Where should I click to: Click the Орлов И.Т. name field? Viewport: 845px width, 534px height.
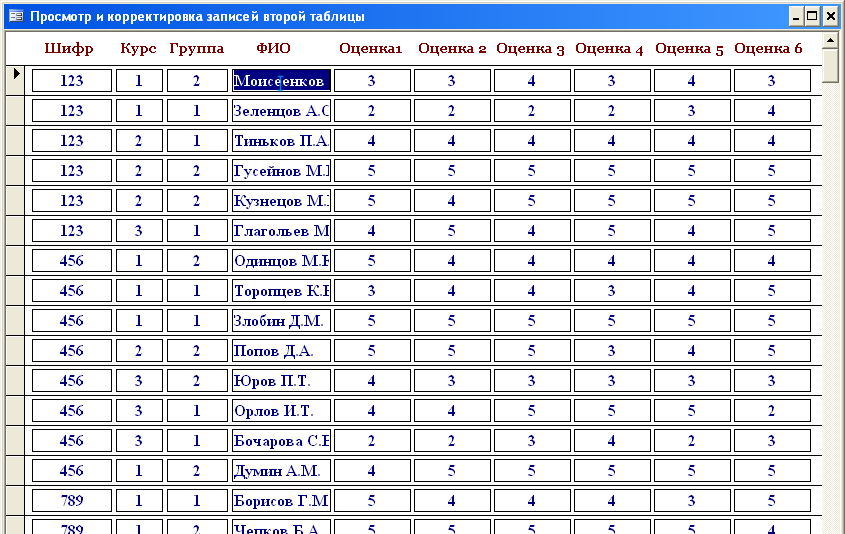click(281, 411)
